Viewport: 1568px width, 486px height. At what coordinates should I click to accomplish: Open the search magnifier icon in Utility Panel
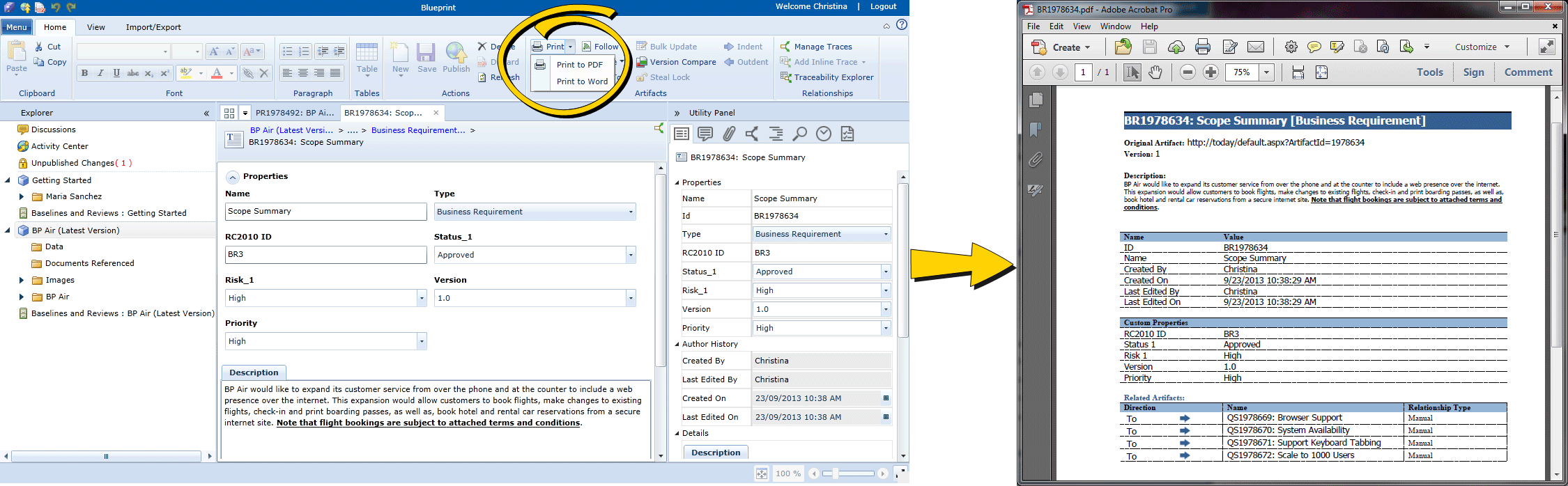click(x=800, y=134)
